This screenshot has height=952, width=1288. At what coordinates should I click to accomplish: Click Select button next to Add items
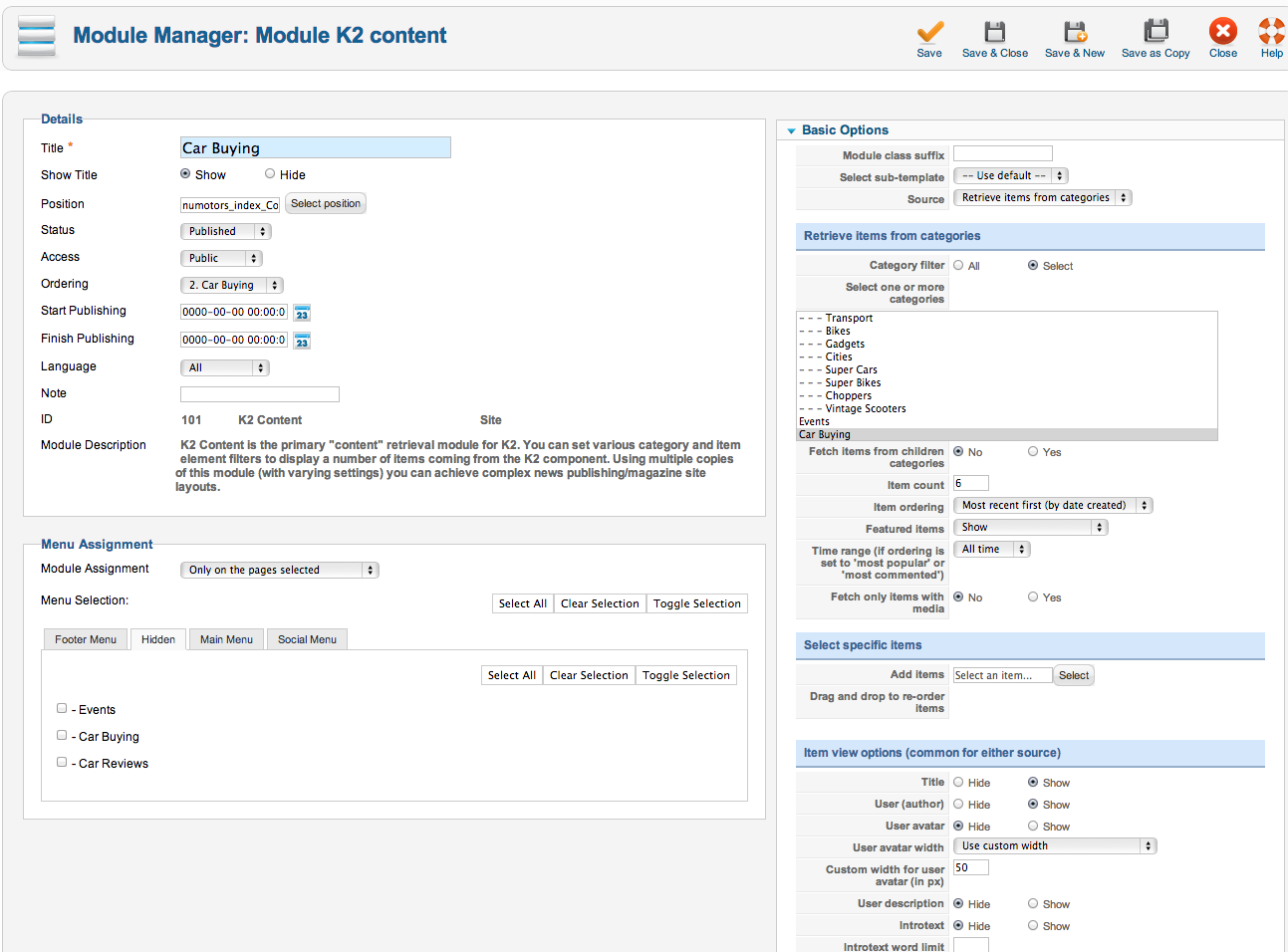point(1074,675)
